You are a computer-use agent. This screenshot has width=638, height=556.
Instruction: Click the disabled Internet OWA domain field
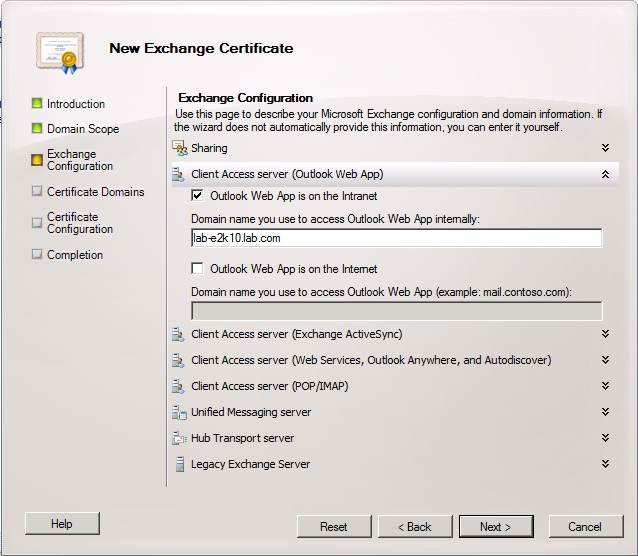(x=396, y=311)
